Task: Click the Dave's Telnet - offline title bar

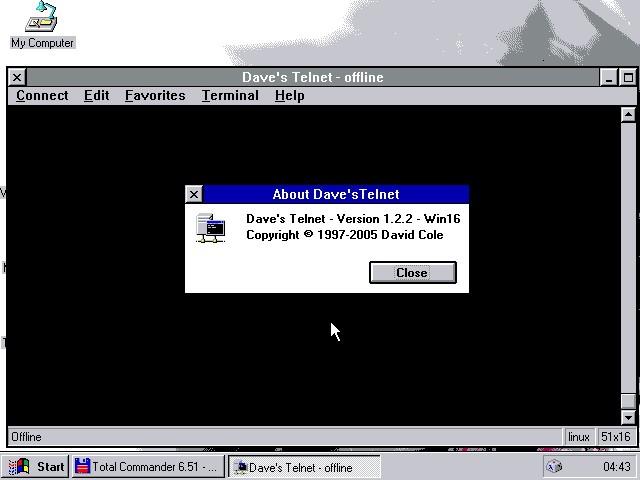Action: 313,77
